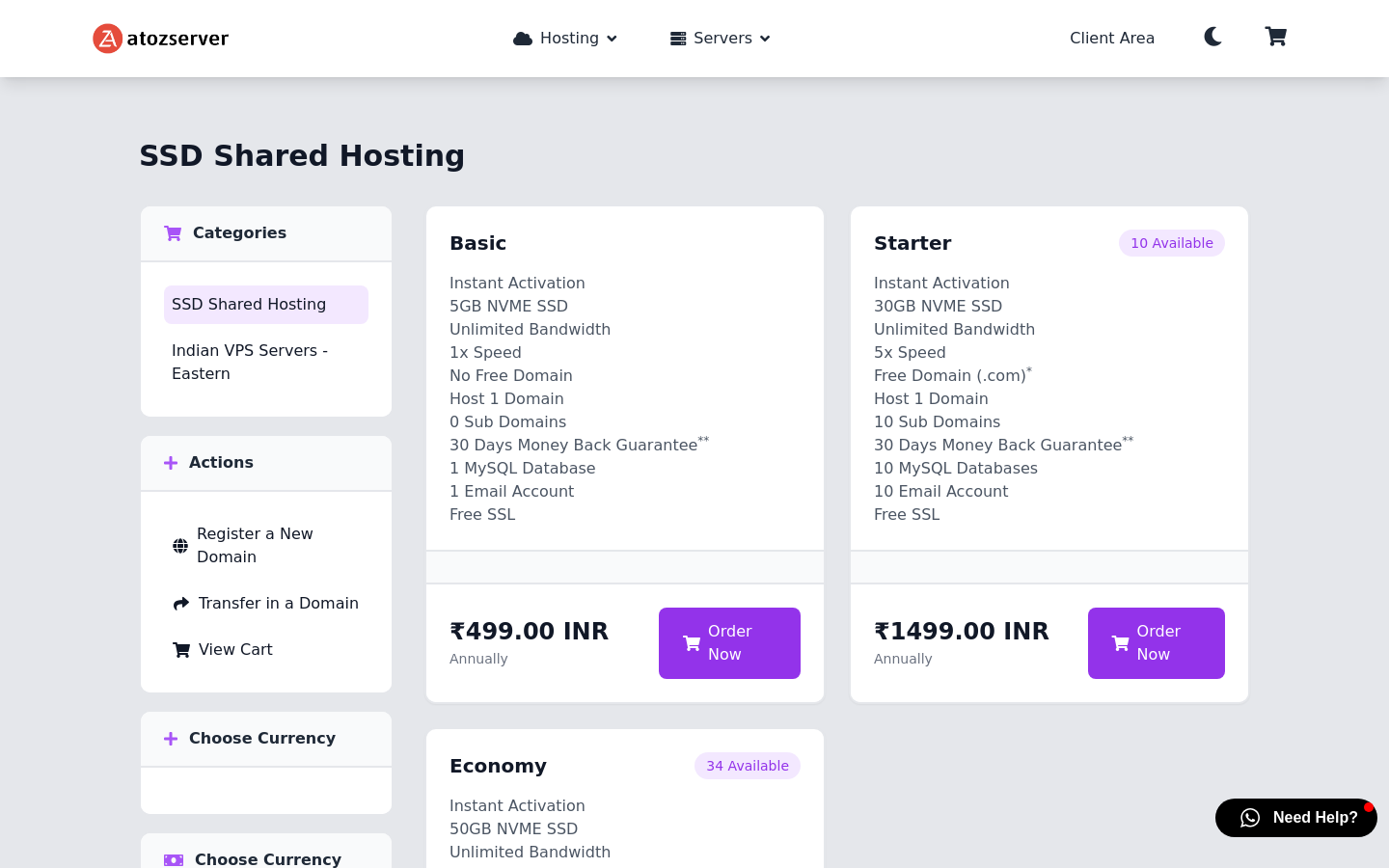The height and width of the screenshot is (868, 1389).
Task: Click the Economy plan title
Action: click(x=498, y=766)
